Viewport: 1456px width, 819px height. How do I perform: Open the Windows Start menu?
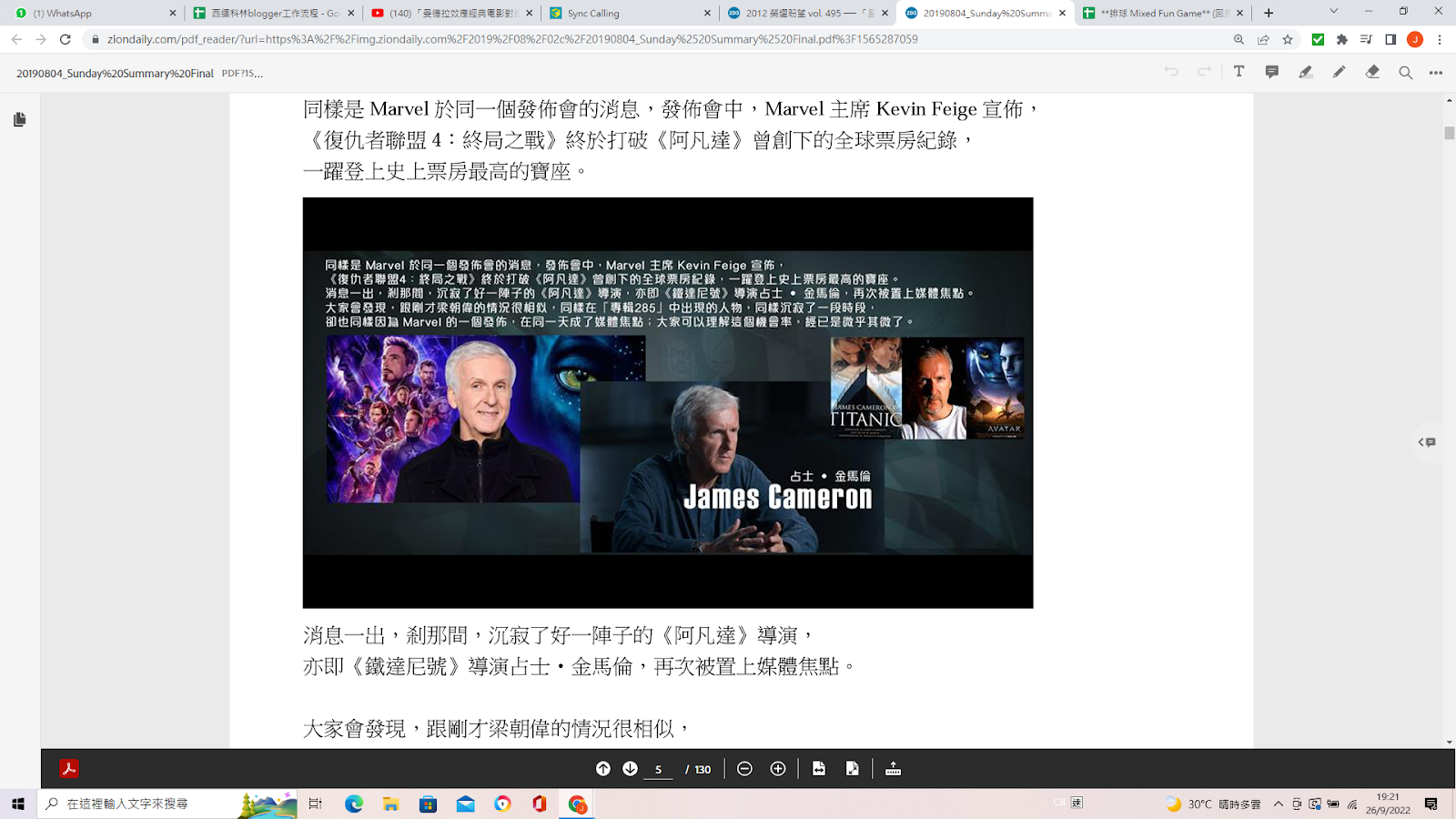click(18, 804)
